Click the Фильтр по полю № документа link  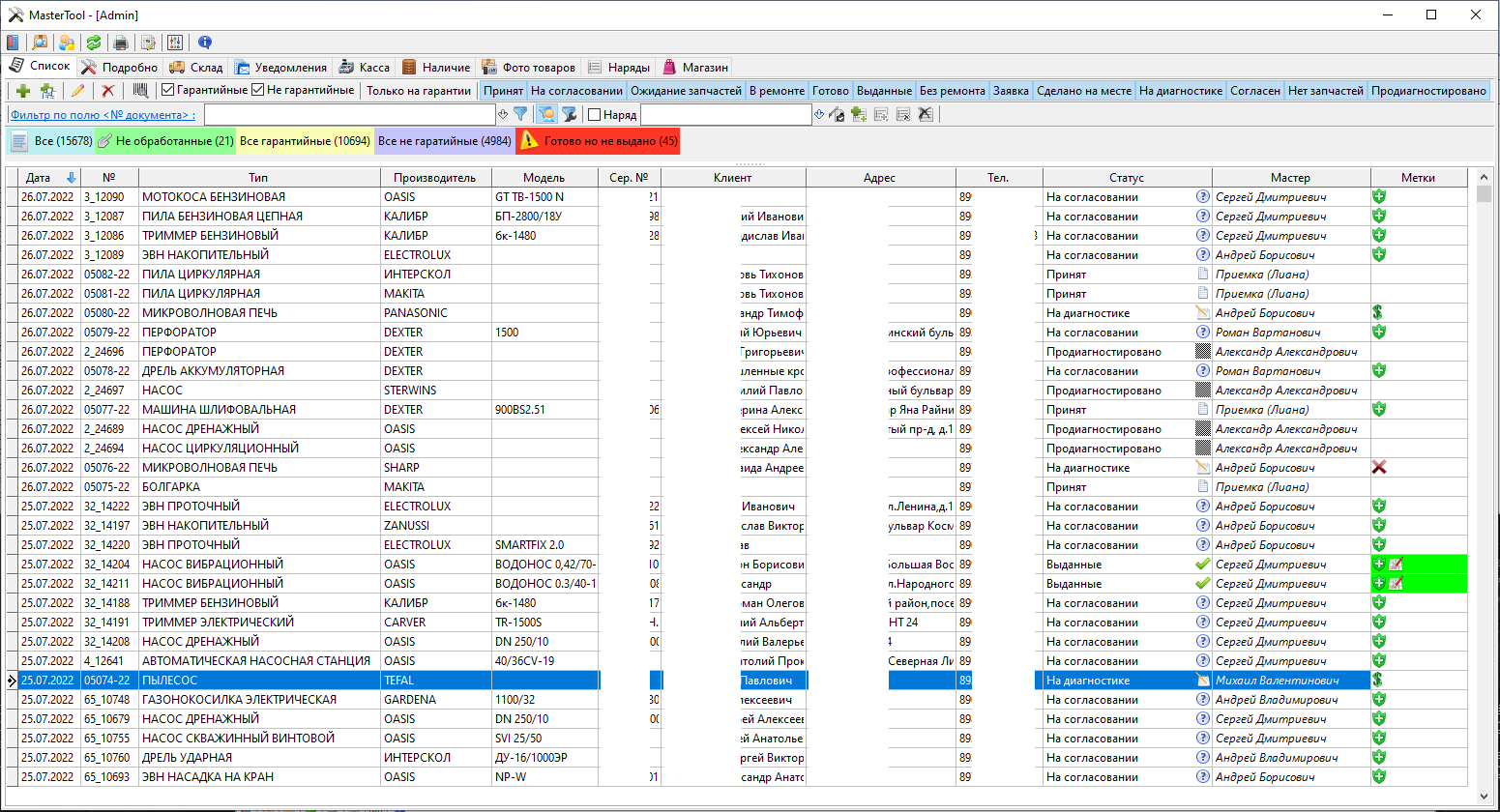[x=103, y=115]
